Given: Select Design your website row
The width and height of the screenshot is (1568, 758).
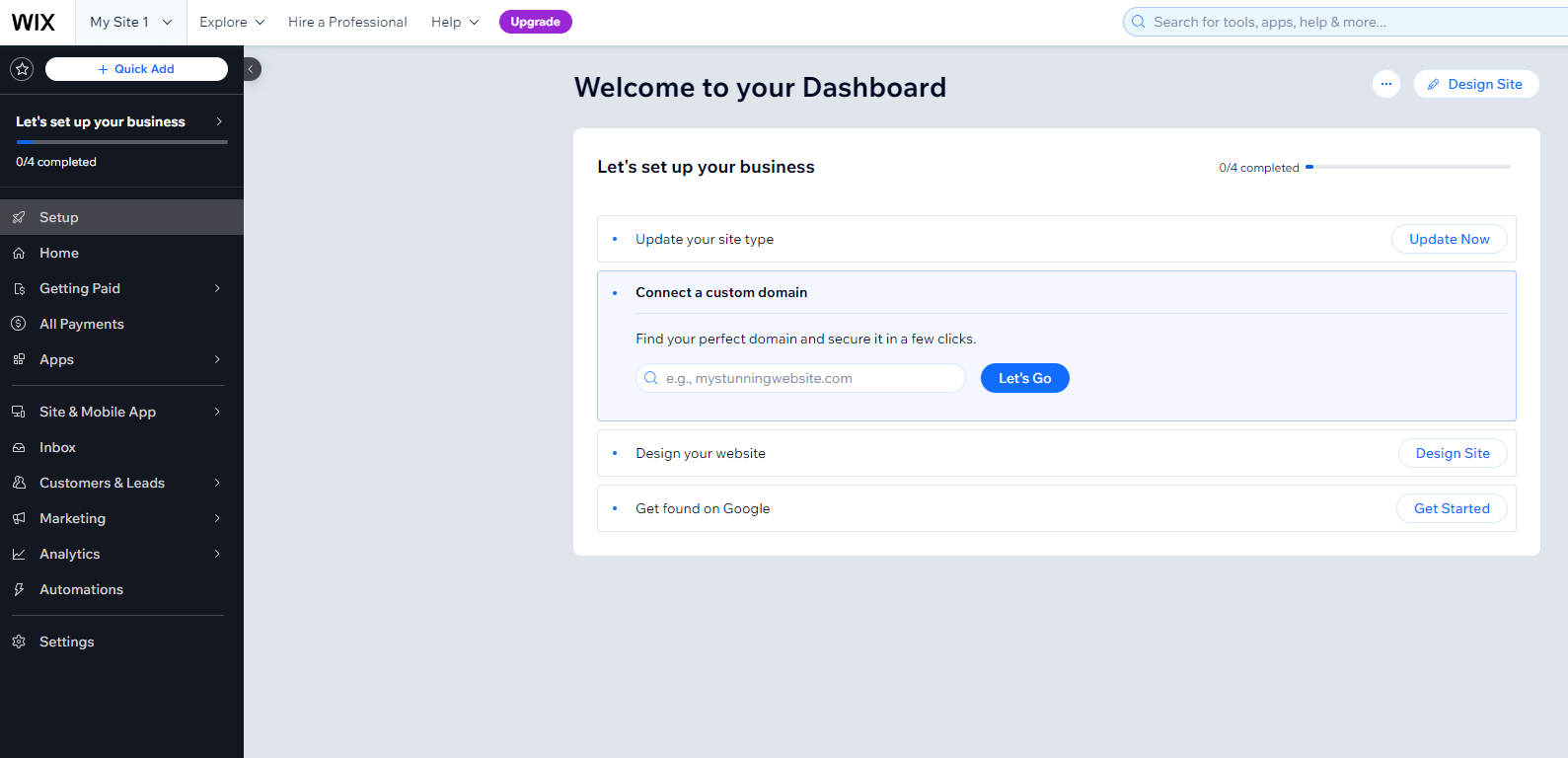Looking at the screenshot, I should click(x=1057, y=453).
